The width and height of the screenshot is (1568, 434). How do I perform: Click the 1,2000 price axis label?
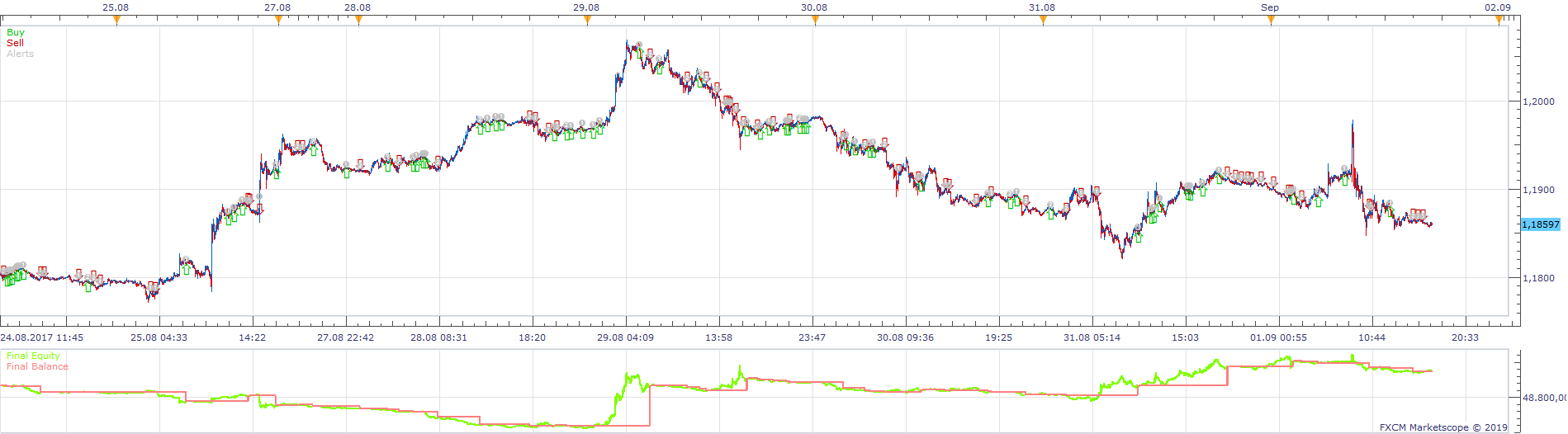pos(1538,101)
